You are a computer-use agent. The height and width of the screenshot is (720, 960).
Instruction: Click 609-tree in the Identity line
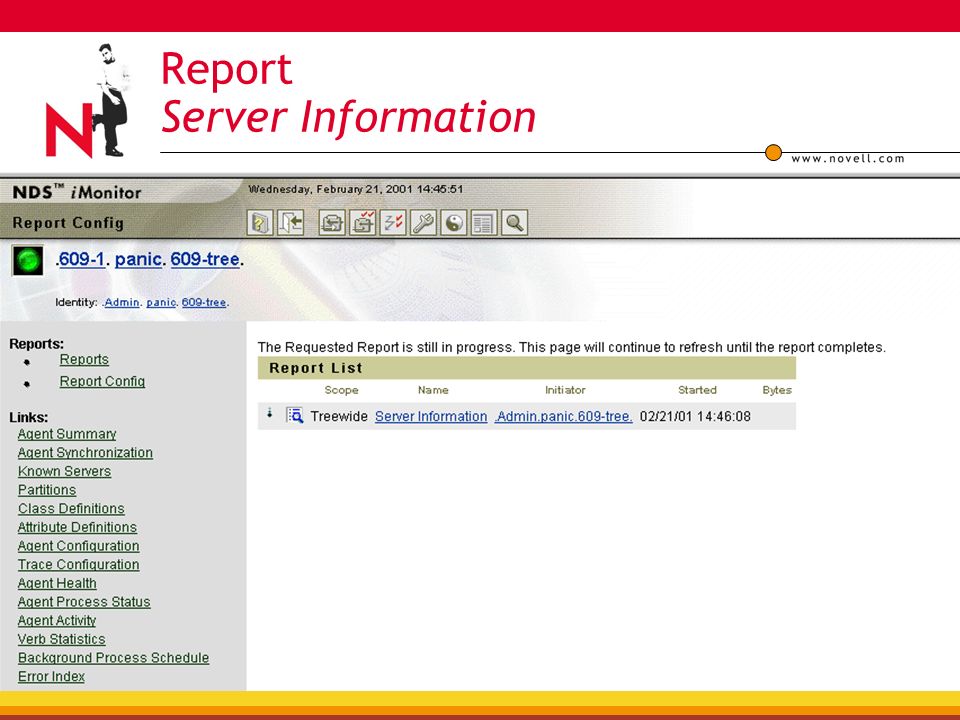click(204, 302)
